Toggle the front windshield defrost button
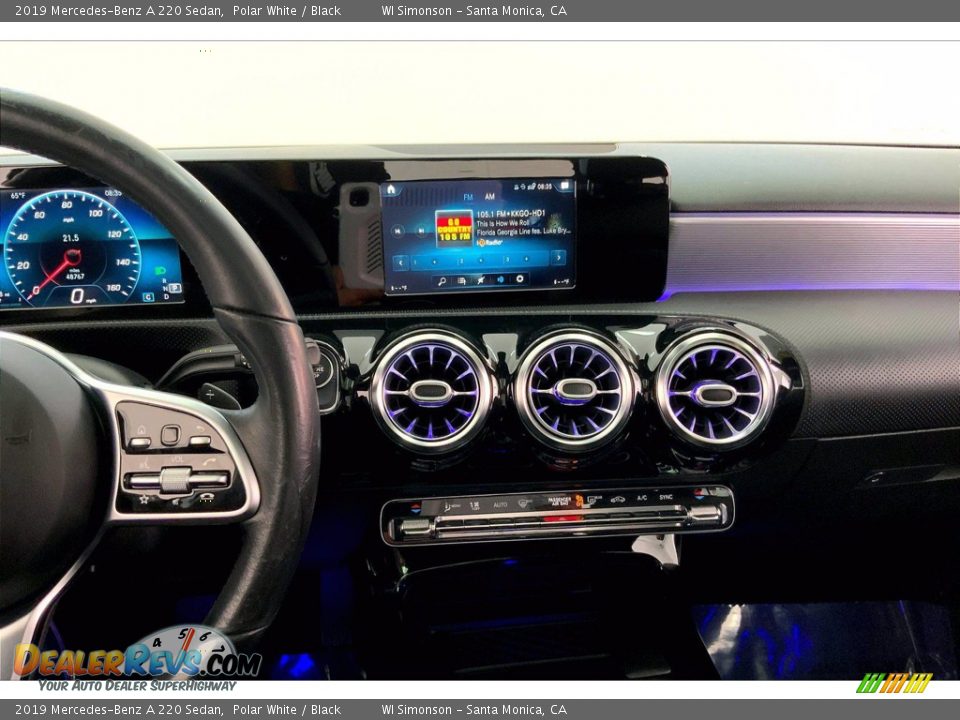Screen dimensions: 960x720 (x=524, y=503)
